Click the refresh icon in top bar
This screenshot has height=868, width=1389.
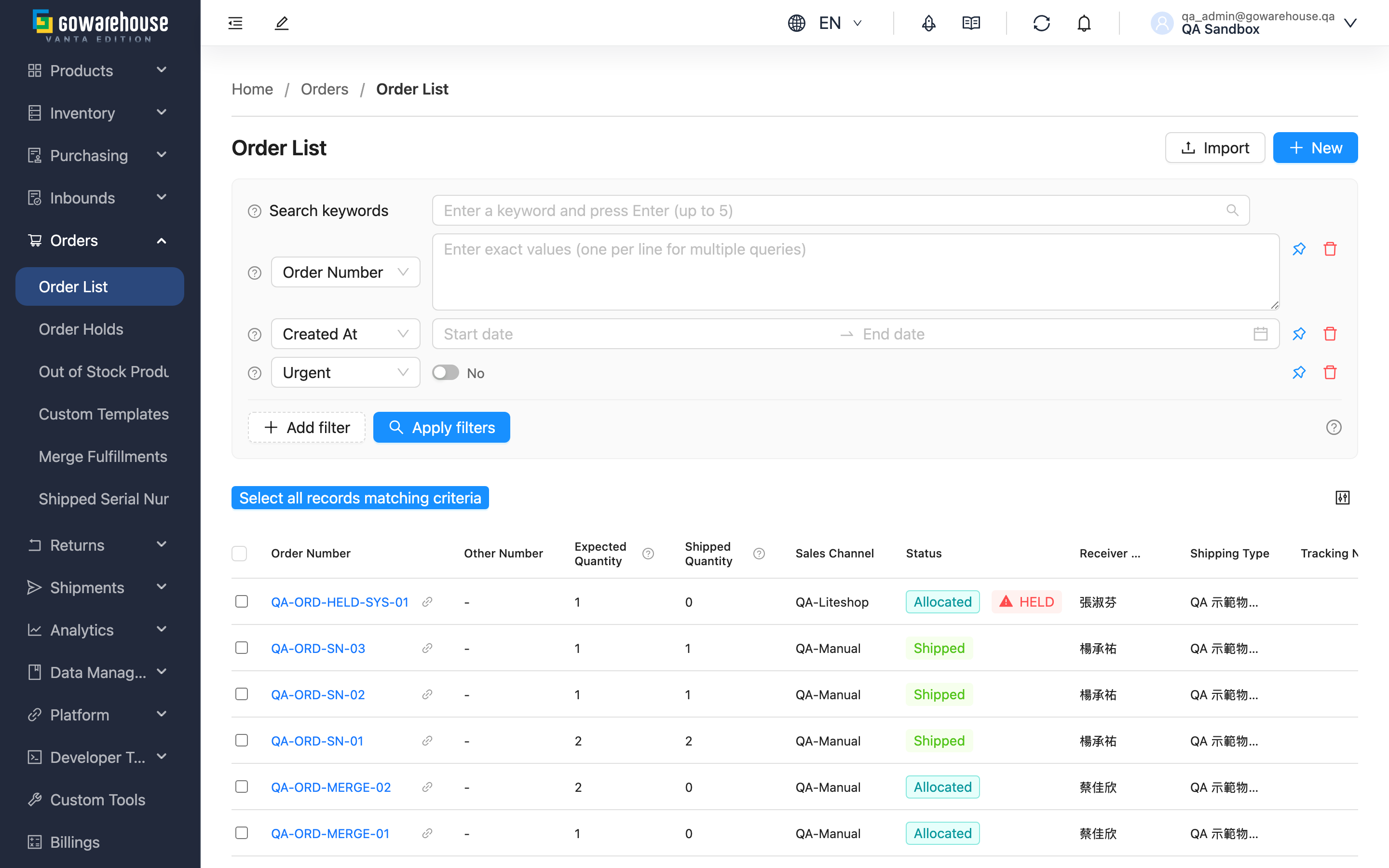[1041, 23]
